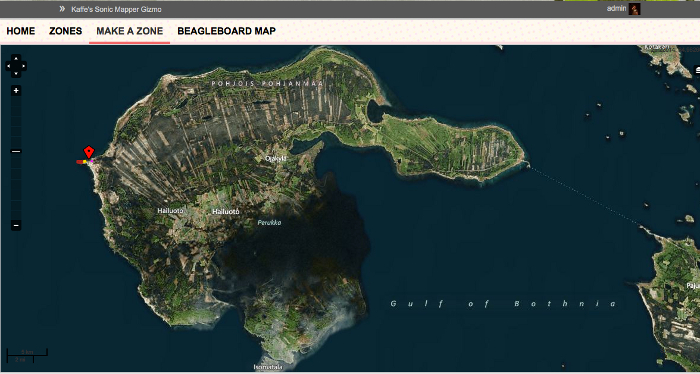This screenshot has width=700, height=374.
Task: Select the zoom slider handle
Action: (x=16, y=152)
